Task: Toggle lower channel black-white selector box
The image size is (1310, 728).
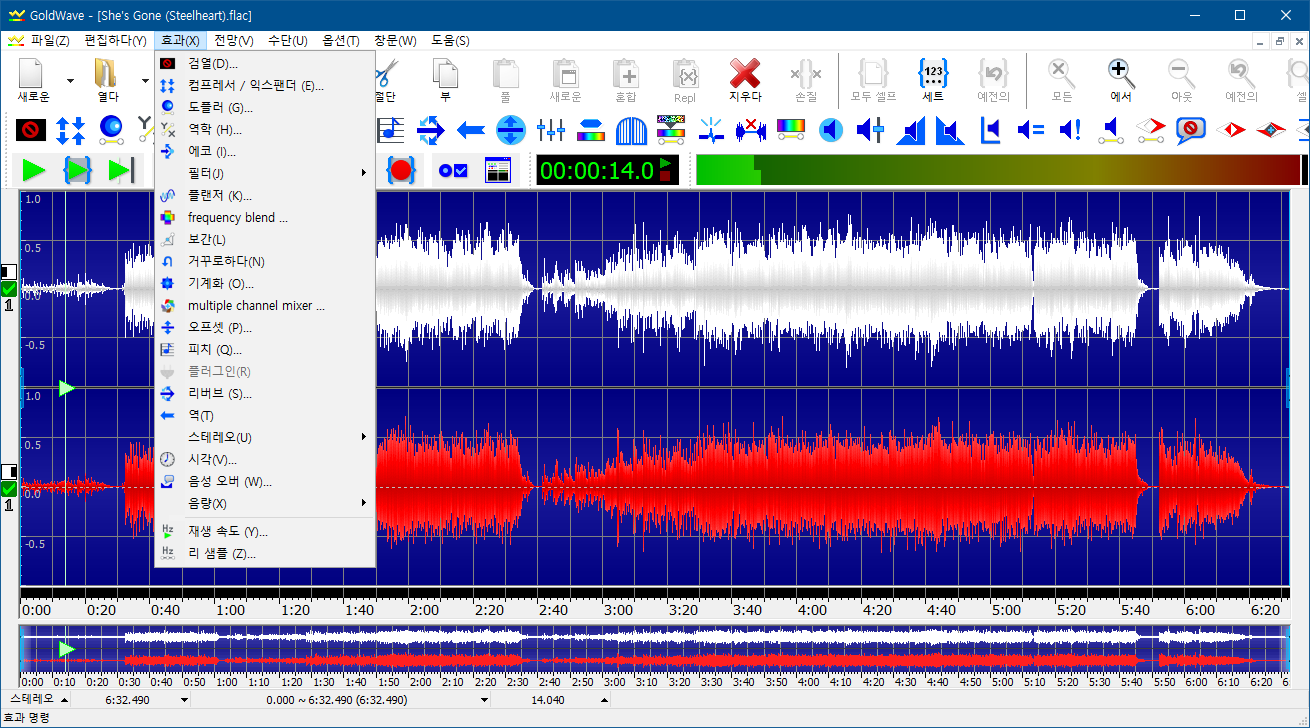Action: point(10,472)
